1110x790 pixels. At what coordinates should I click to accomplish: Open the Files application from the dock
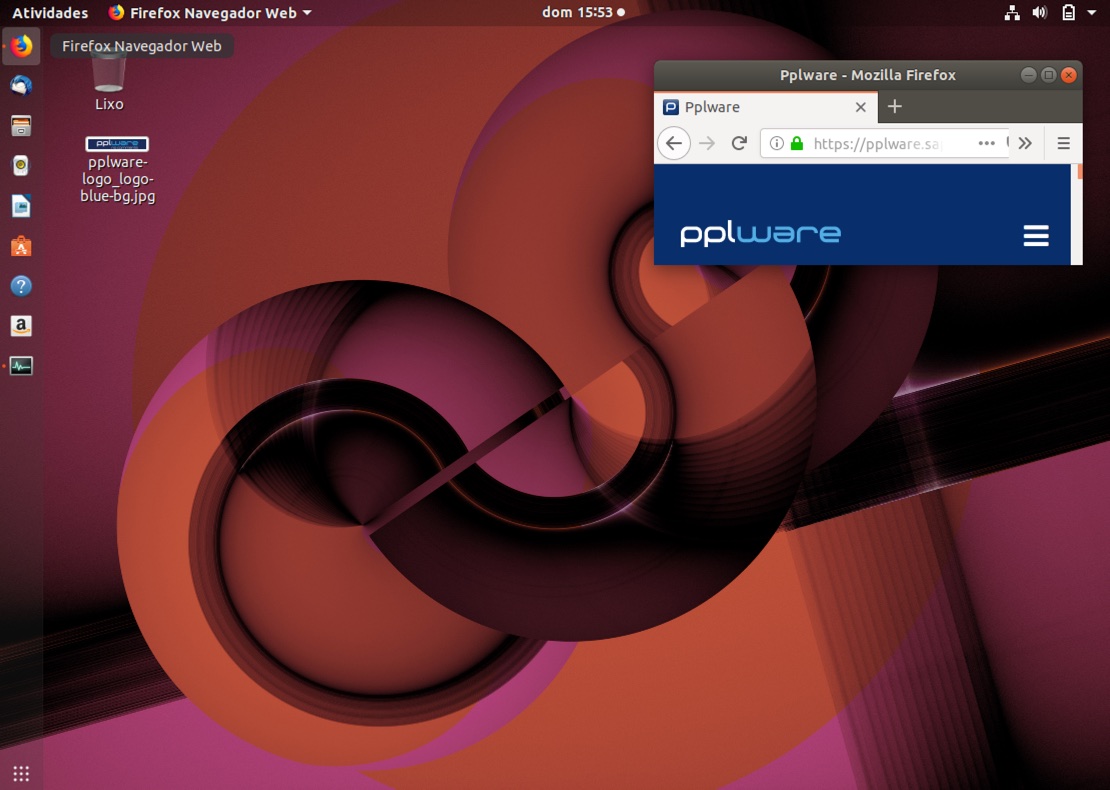pyautogui.click(x=20, y=125)
